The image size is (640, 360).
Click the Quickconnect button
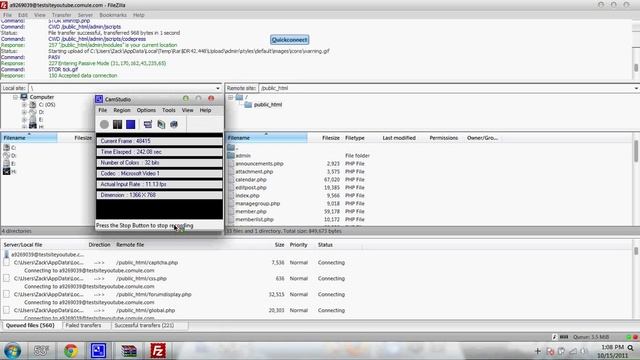click(x=289, y=40)
